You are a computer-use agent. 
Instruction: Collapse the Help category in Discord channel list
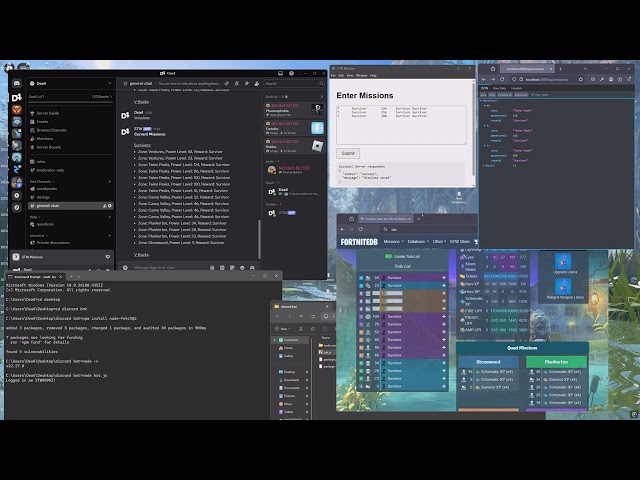(35, 217)
